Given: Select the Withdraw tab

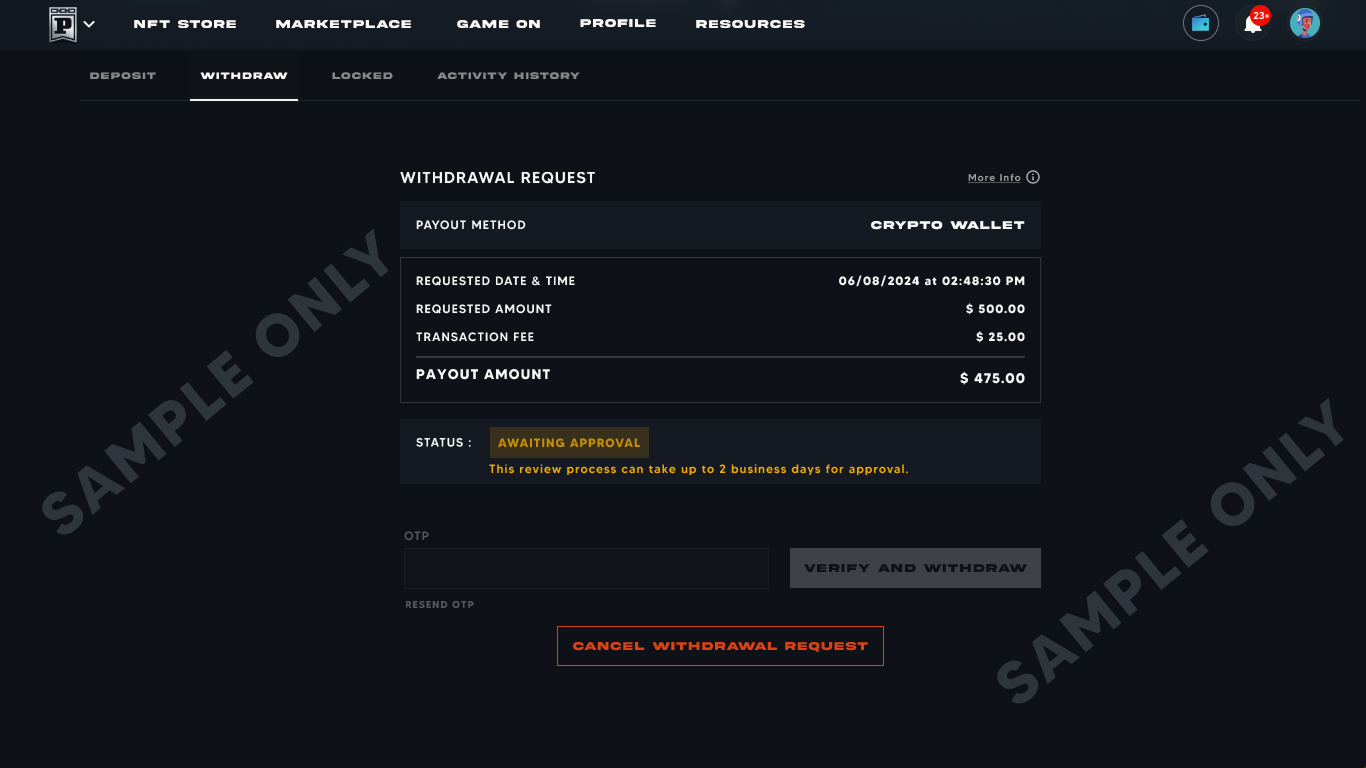Looking at the screenshot, I should tap(244, 76).
